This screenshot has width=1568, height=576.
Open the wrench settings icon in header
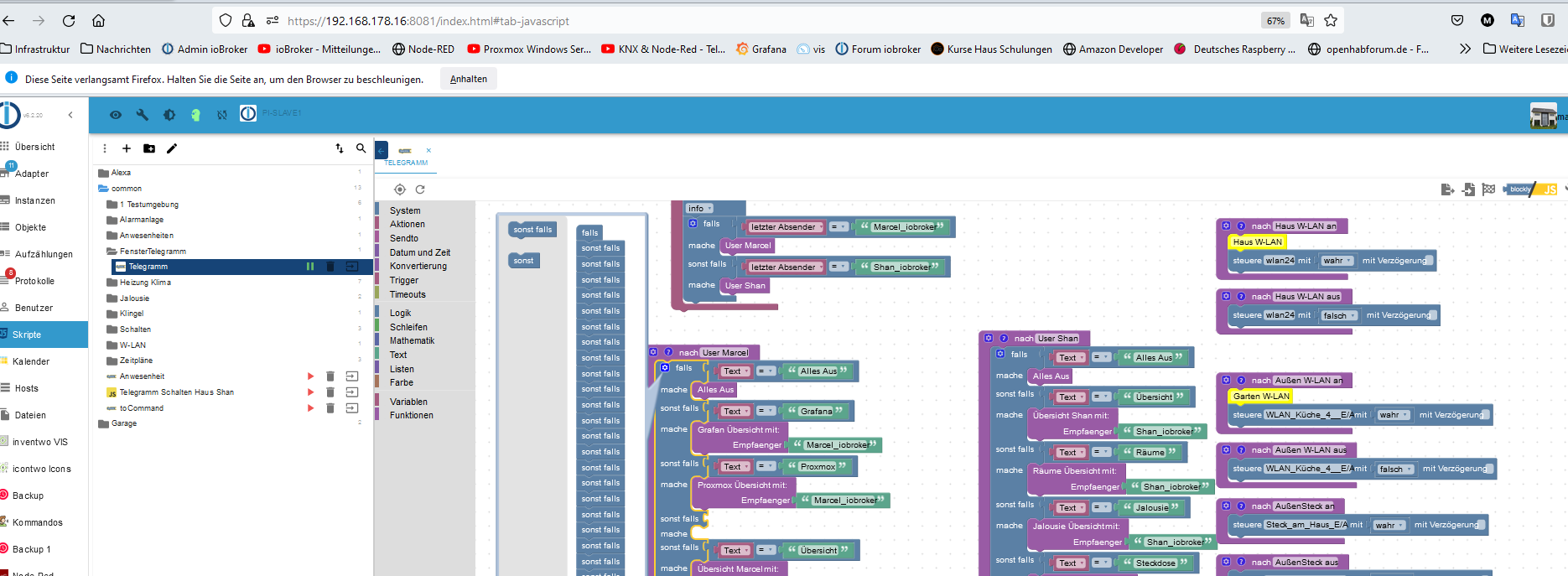tap(143, 115)
